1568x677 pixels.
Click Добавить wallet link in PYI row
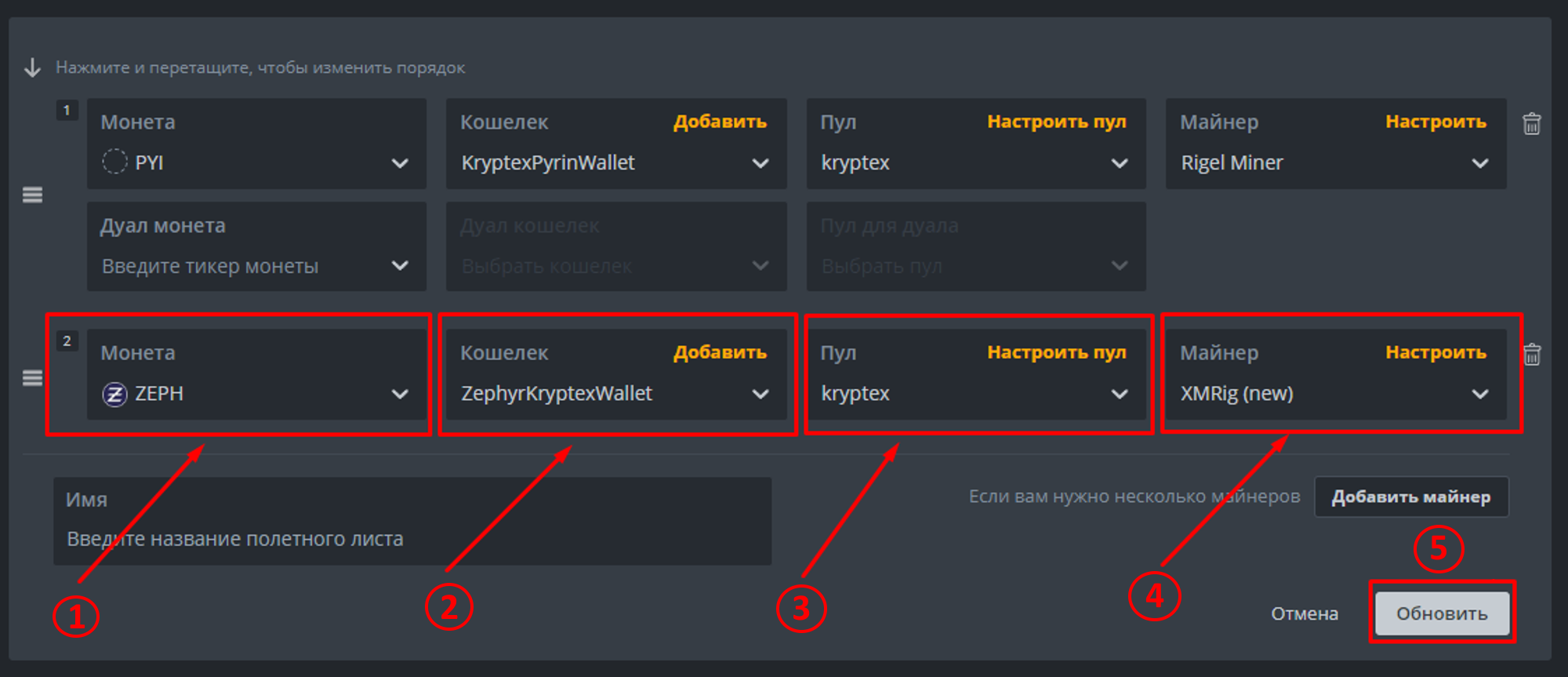tap(720, 122)
